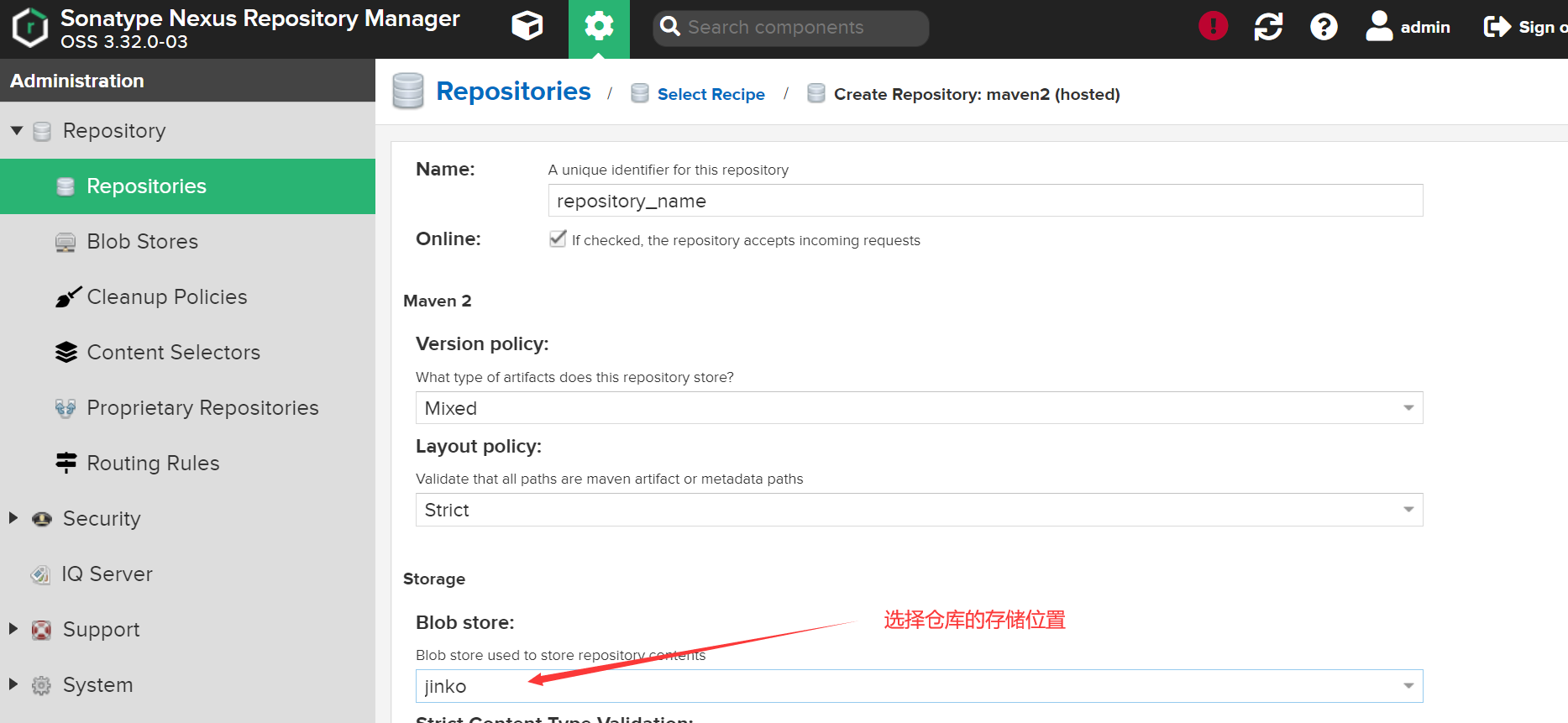The height and width of the screenshot is (723, 1568).
Task: Select Repositories in the sidebar
Action: point(187,186)
